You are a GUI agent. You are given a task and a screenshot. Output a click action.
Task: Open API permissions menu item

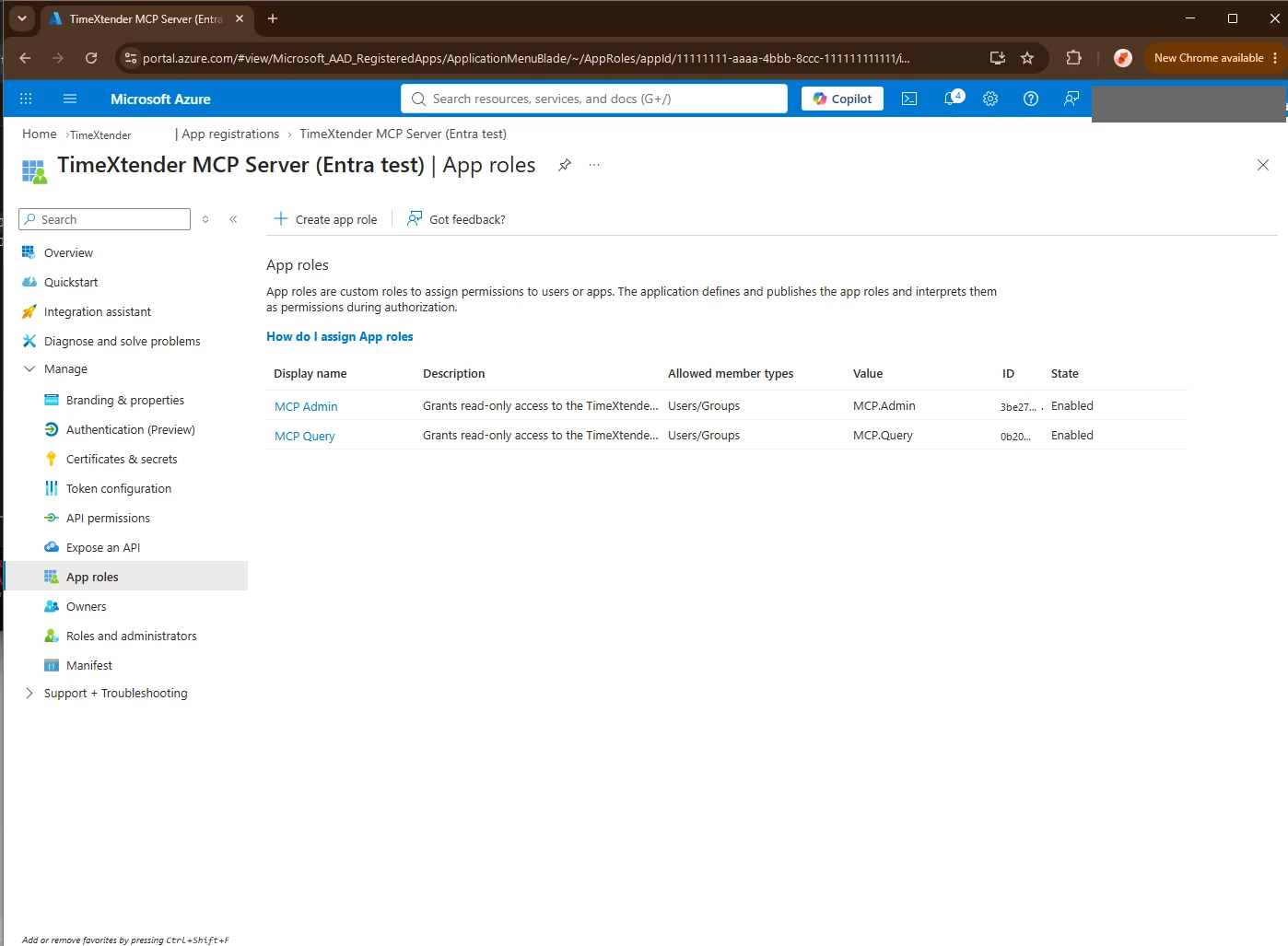108,518
